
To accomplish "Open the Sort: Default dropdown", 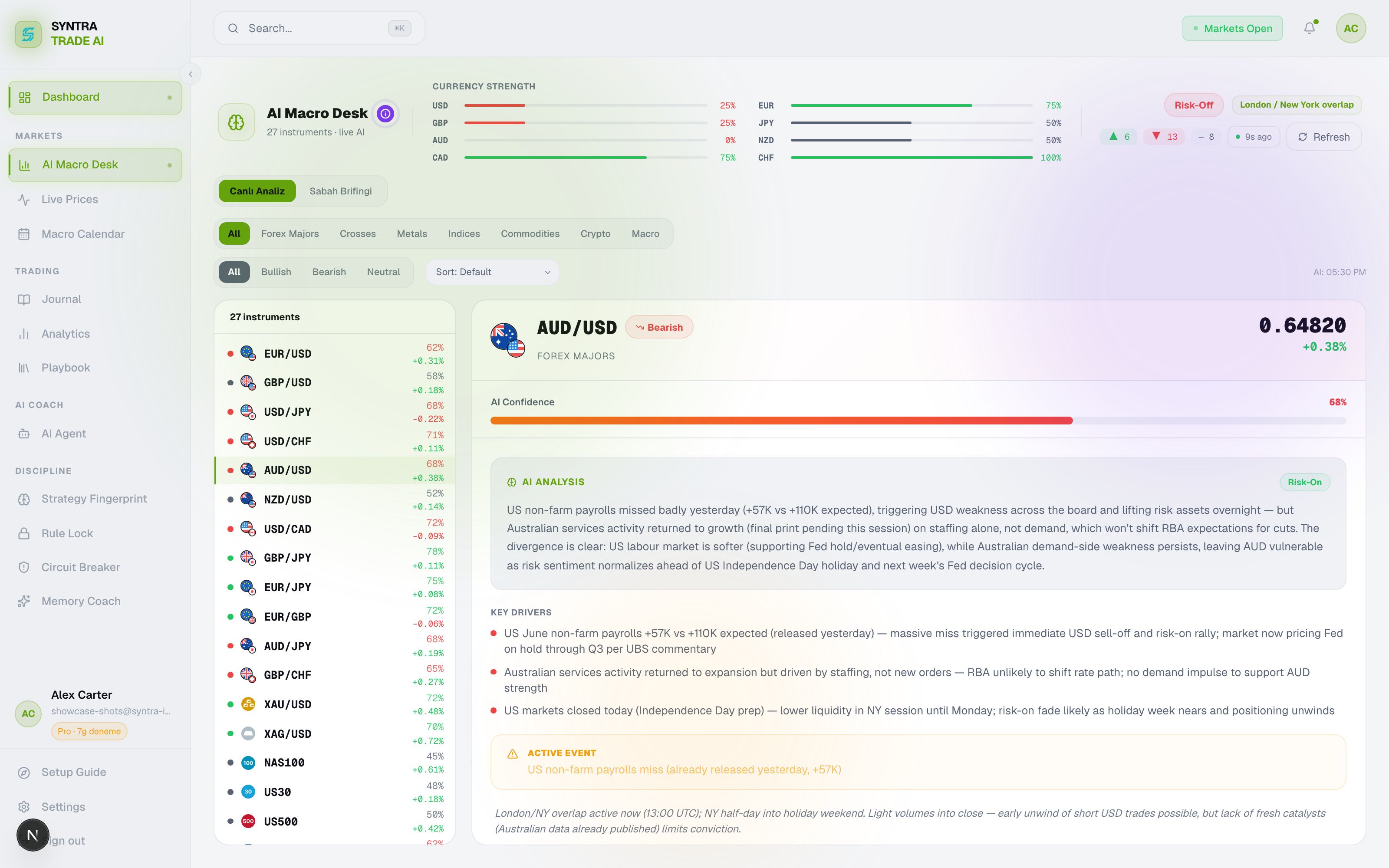I will coord(493,272).
